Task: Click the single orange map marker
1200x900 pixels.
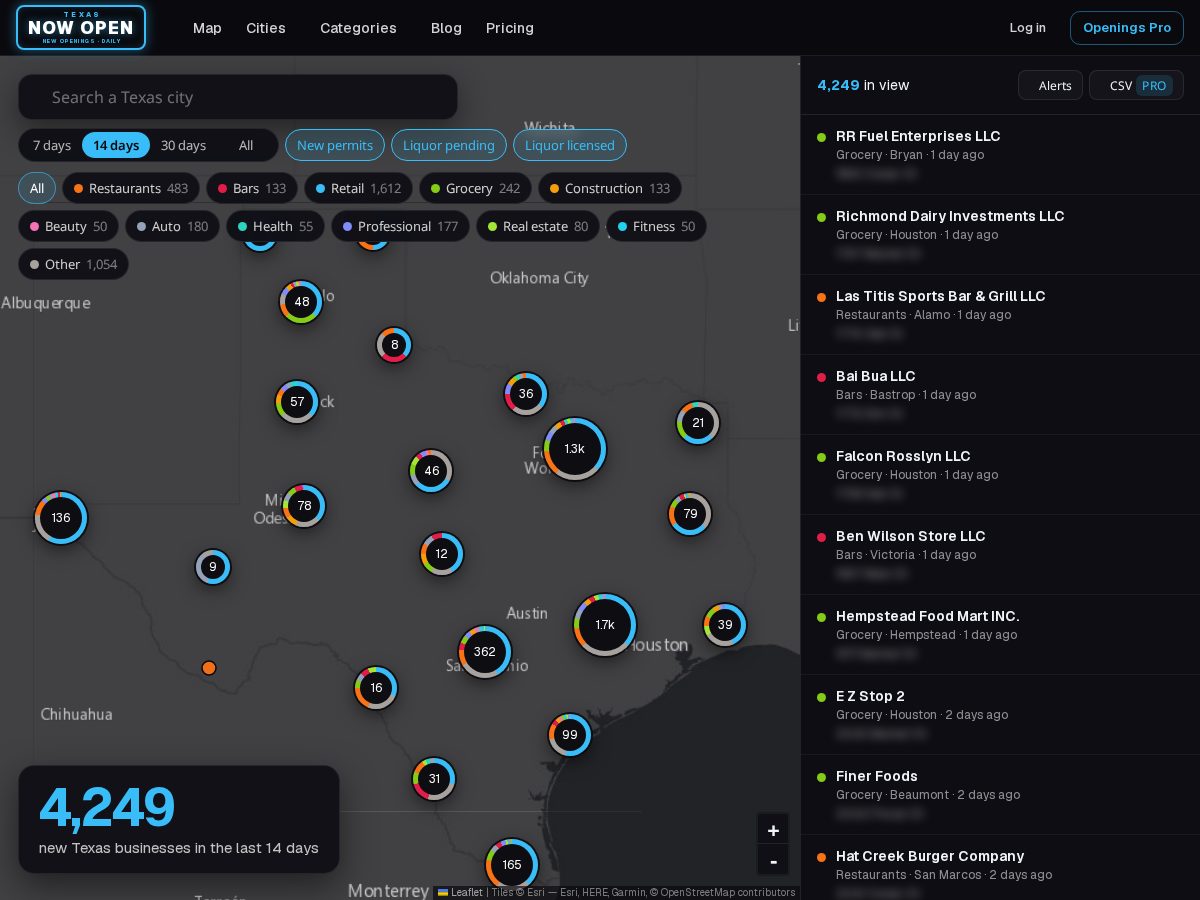Action: (x=209, y=668)
